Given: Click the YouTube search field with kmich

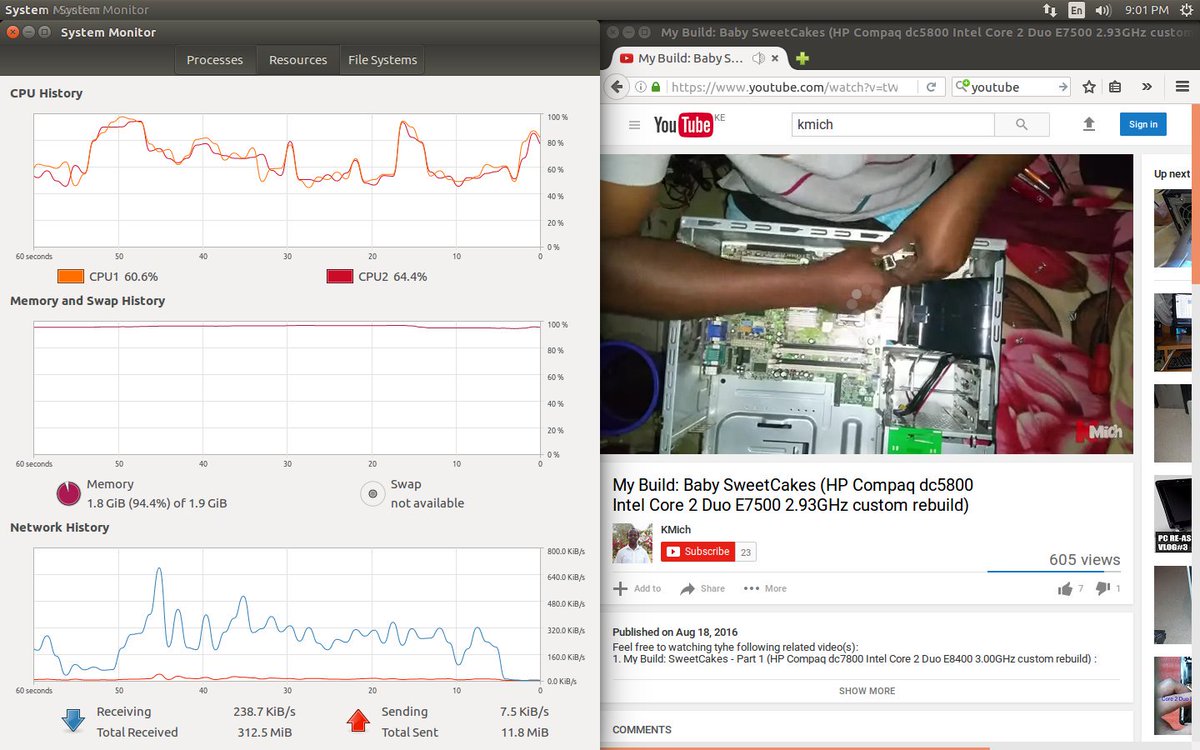Looking at the screenshot, I should click(893, 125).
